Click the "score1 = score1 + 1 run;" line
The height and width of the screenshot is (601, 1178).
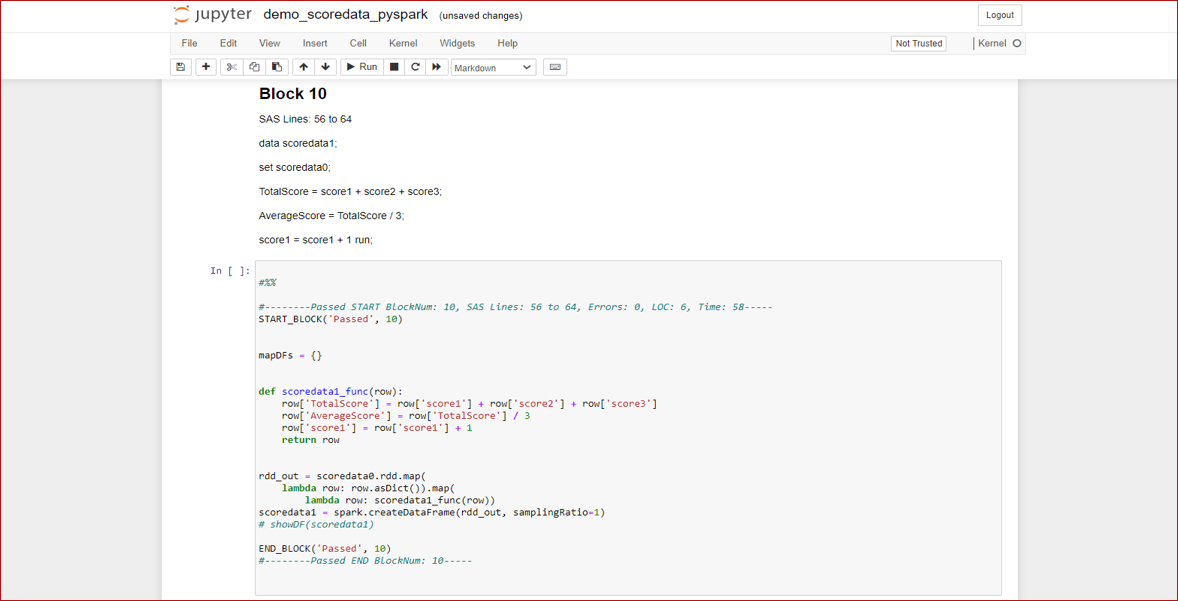coord(316,240)
